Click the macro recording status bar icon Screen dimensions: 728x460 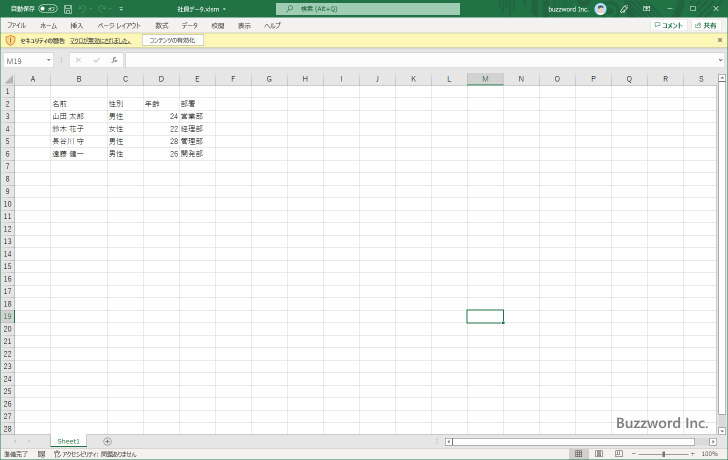point(41,454)
